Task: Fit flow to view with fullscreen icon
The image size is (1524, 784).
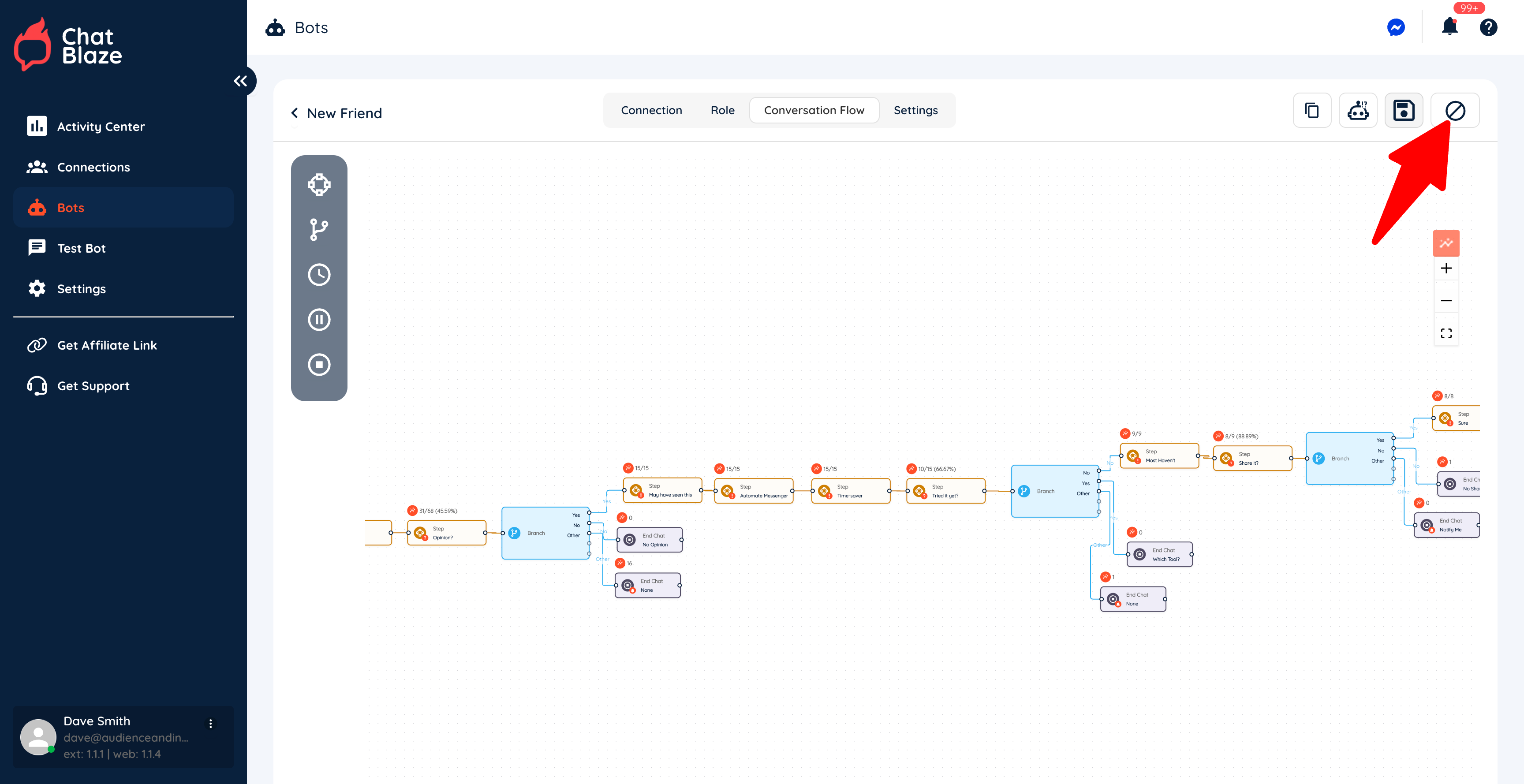Action: tap(1446, 334)
